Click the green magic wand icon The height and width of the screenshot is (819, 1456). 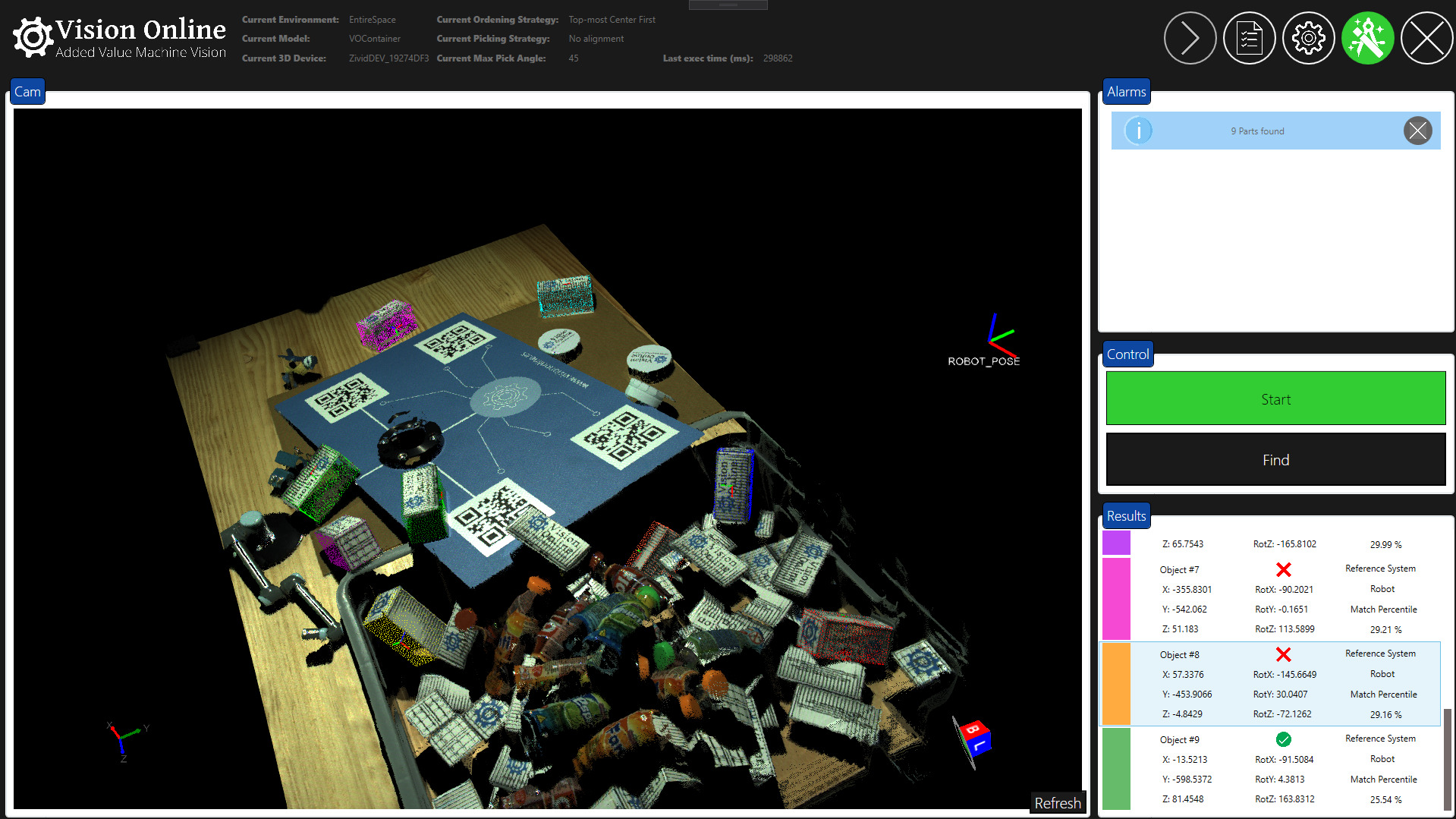[1367, 38]
